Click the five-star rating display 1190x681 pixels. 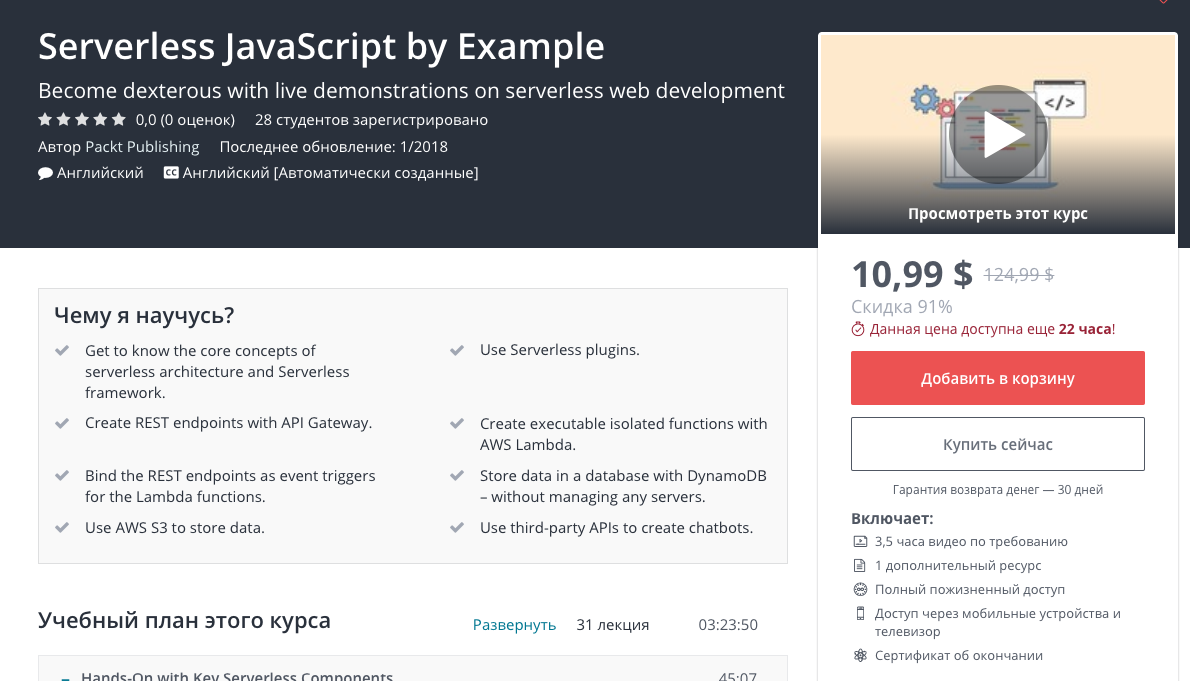pos(82,120)
